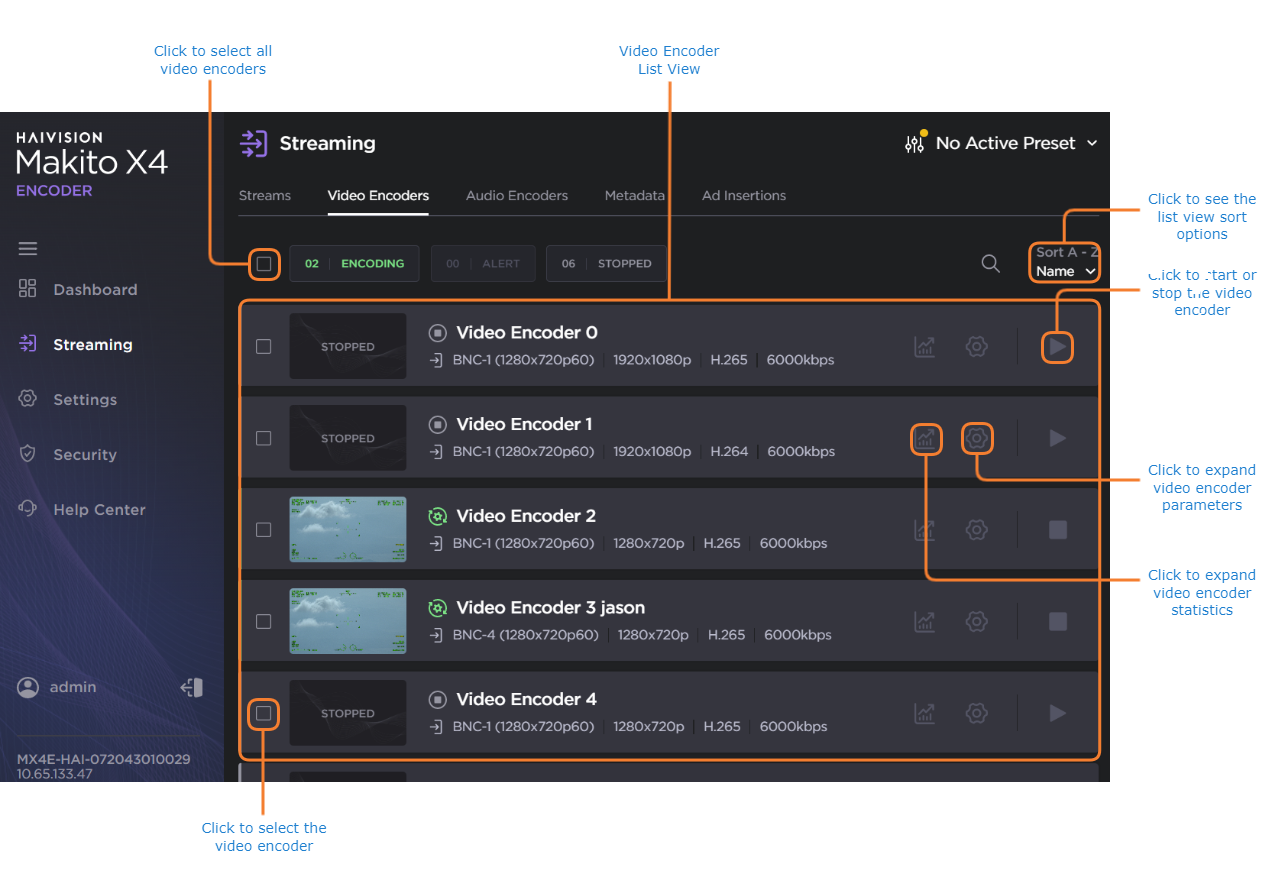
Task: Open statistics for Video Encoder 1
Action: [926, 439]
